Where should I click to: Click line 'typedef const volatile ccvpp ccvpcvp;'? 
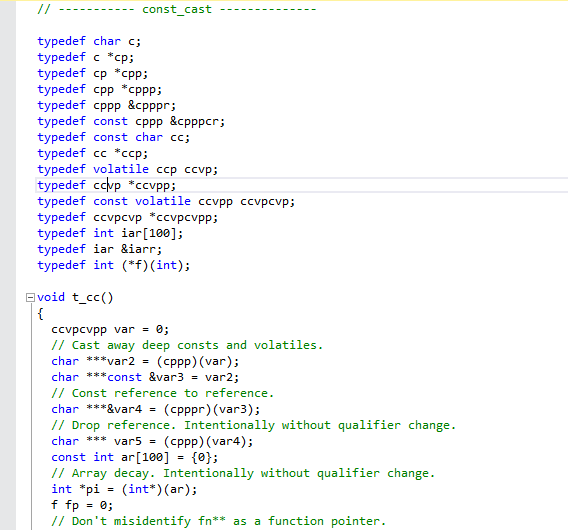coord(166,201)
